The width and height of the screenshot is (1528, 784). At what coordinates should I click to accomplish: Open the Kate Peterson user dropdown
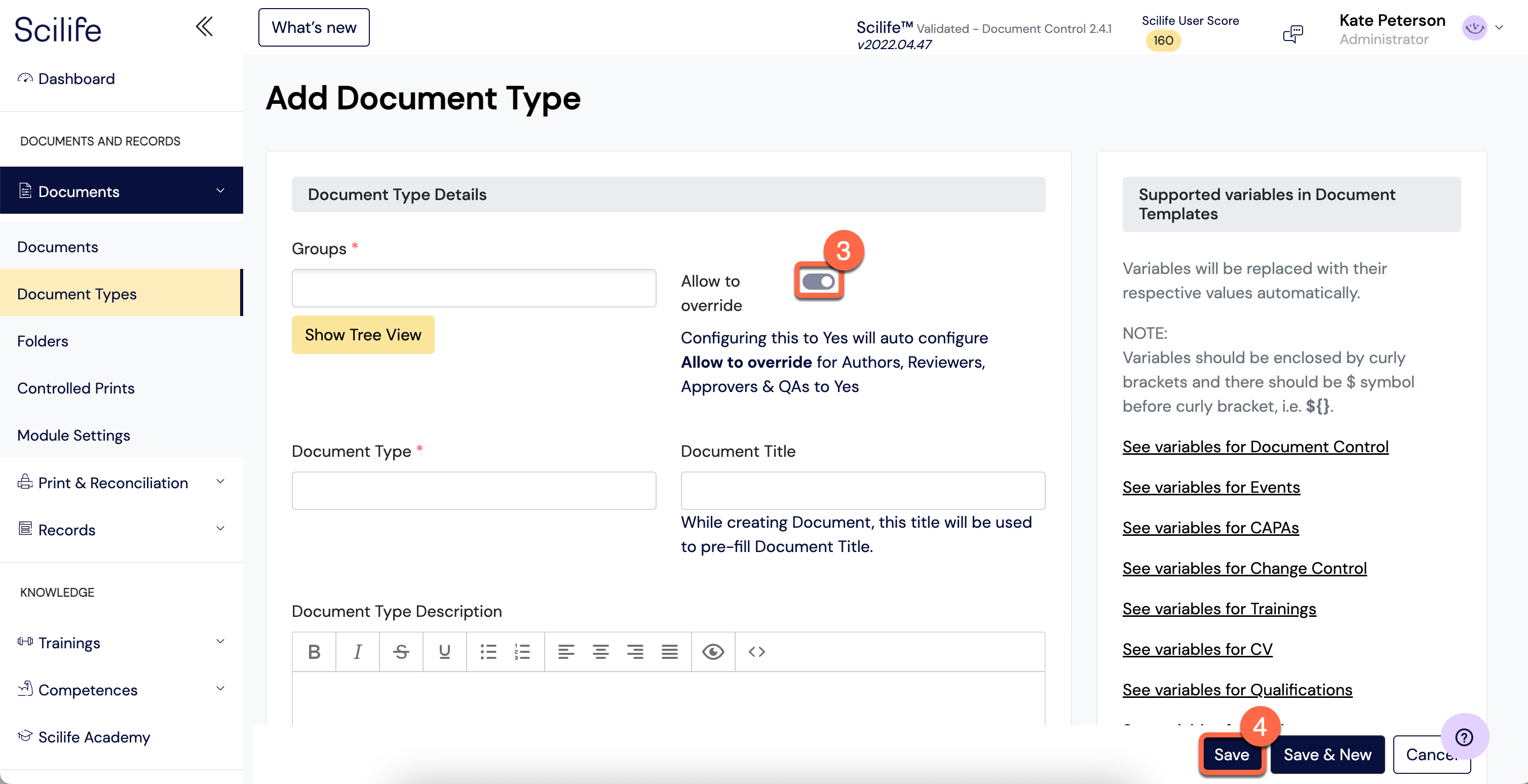1498,28
